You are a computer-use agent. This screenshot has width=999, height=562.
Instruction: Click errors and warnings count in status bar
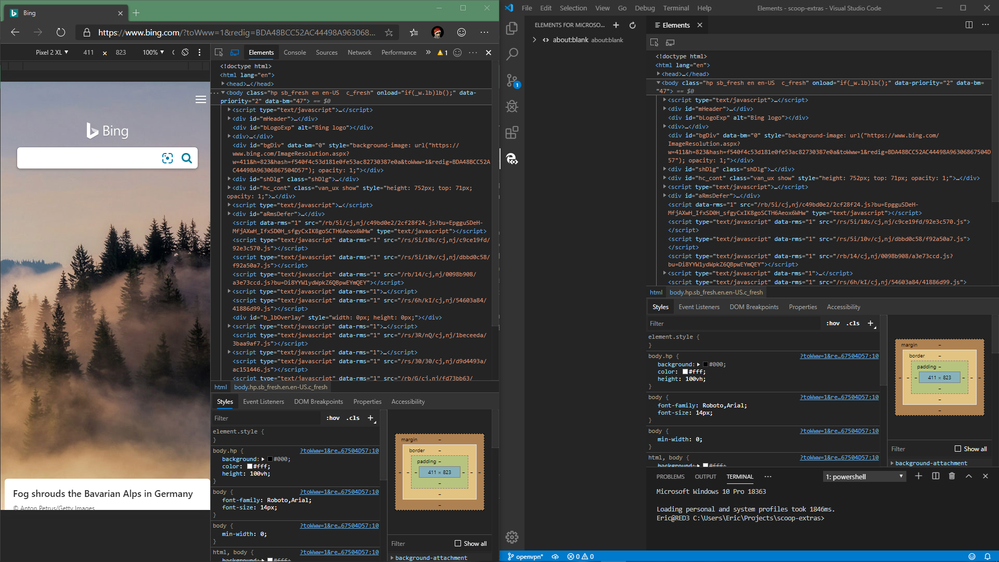[x=580, y=556]
